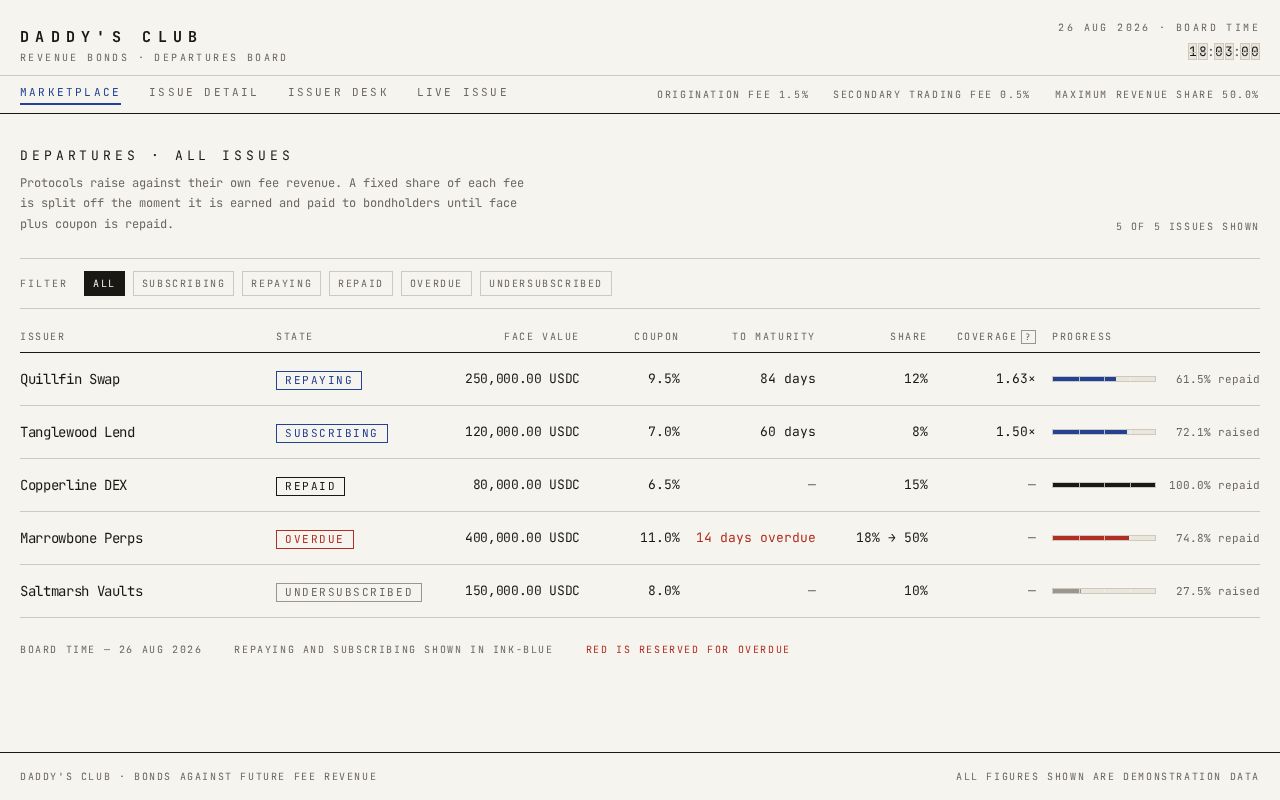Click 'Red is reserved for overdue' note
1280x800 pixels.
(x=688, y=650)
